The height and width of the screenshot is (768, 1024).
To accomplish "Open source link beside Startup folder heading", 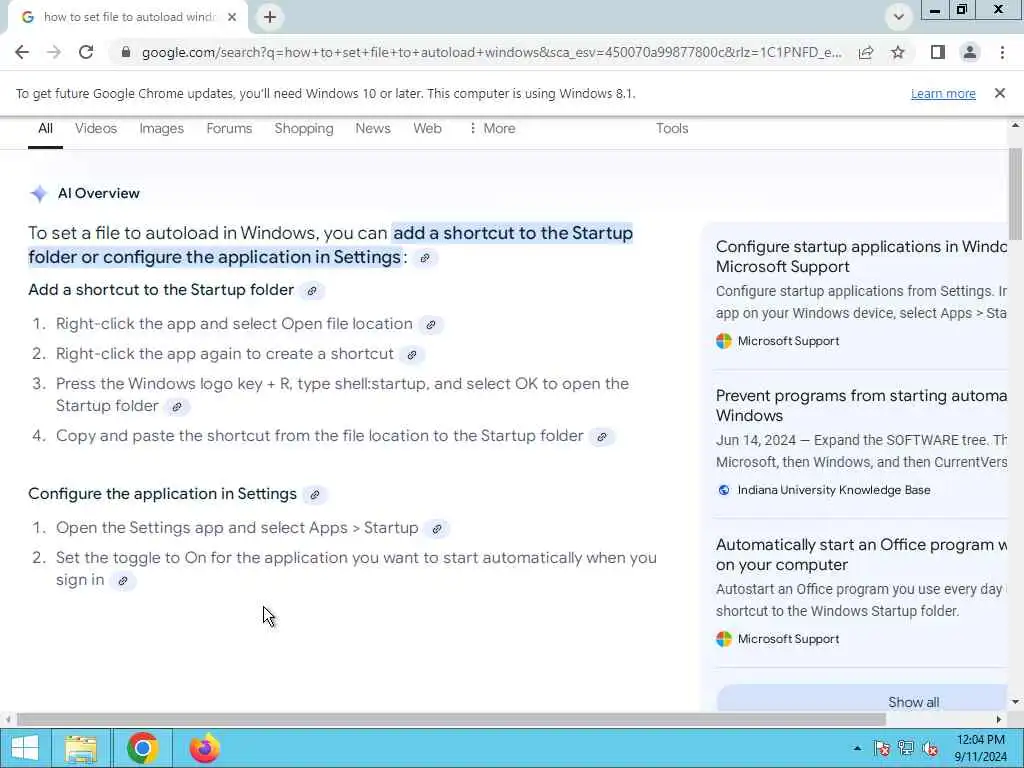I will [x=312, y=291].
